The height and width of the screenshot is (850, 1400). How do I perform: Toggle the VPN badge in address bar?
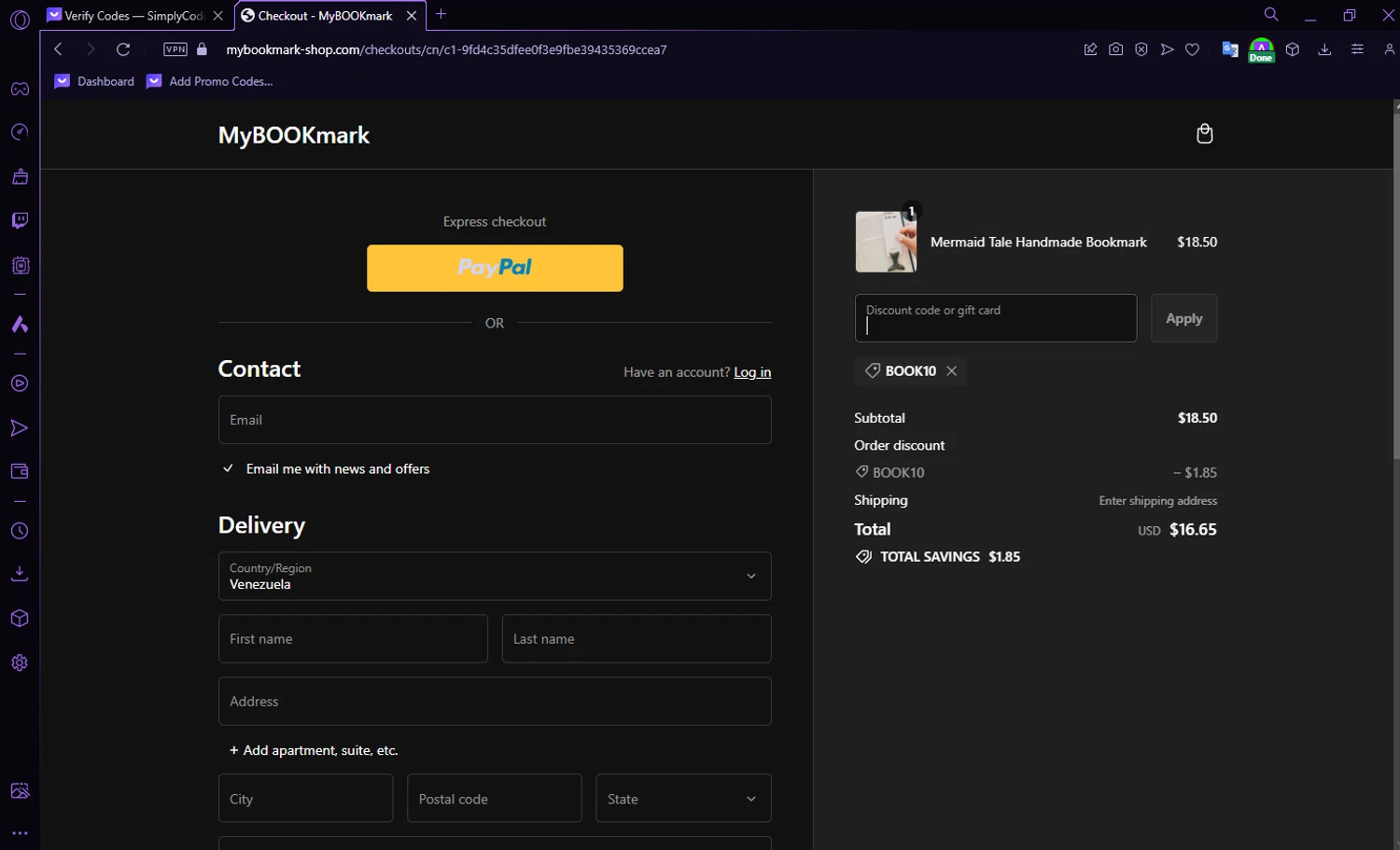click(x=175, y=49)
